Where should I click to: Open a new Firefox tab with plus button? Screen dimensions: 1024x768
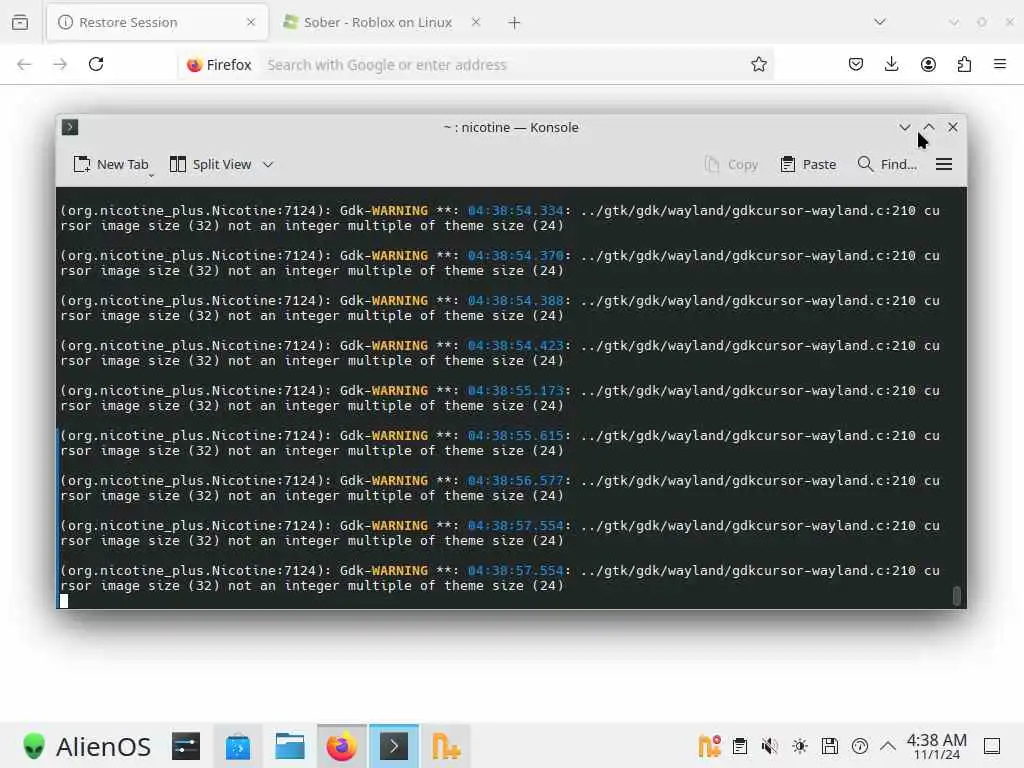514,23
